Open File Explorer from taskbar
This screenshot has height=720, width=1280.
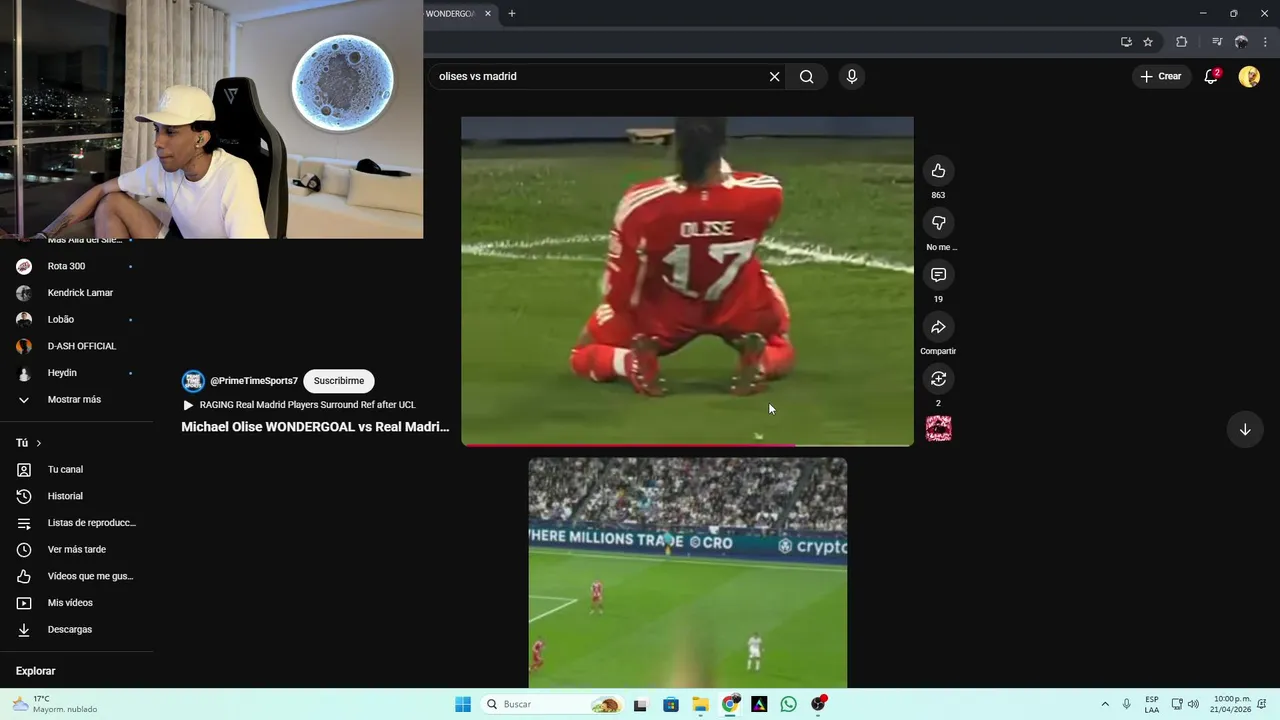click(700, 704)
